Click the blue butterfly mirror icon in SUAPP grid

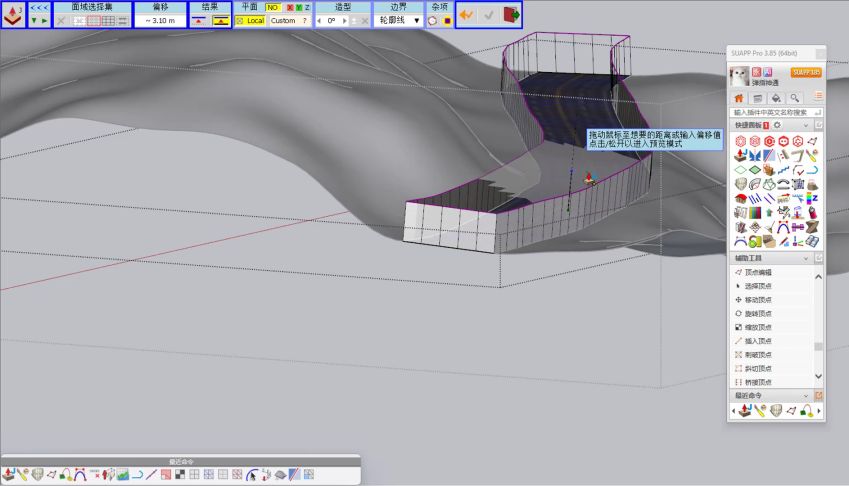click(755, 155)
